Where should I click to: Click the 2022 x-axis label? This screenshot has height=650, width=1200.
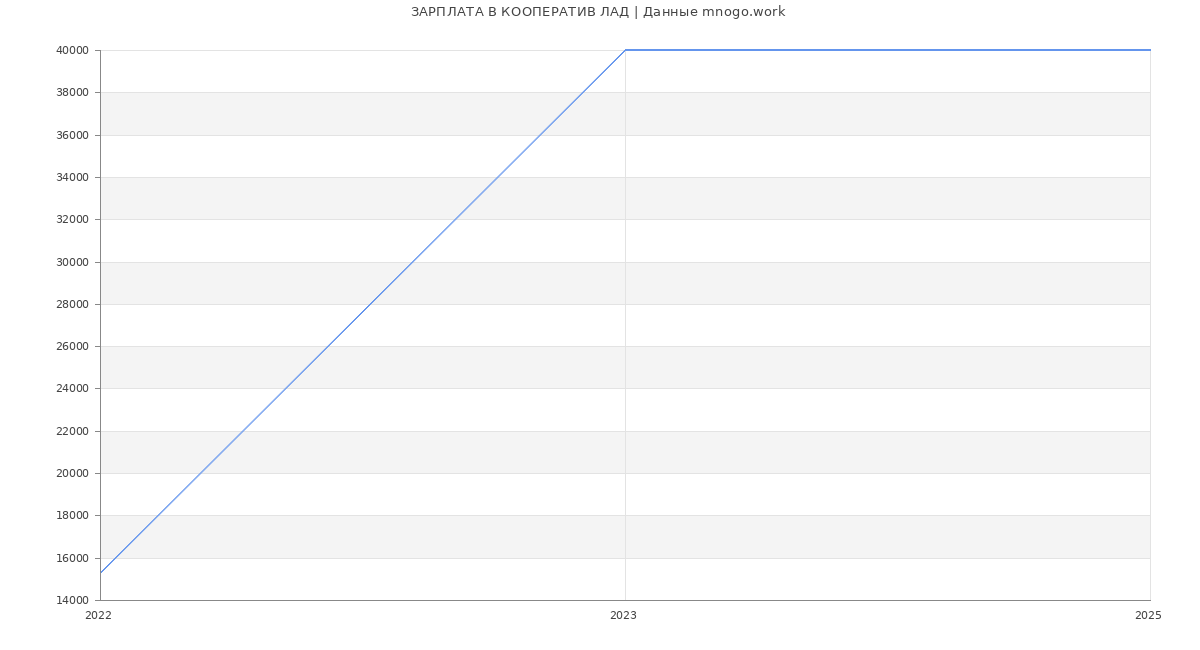[98, 616]
